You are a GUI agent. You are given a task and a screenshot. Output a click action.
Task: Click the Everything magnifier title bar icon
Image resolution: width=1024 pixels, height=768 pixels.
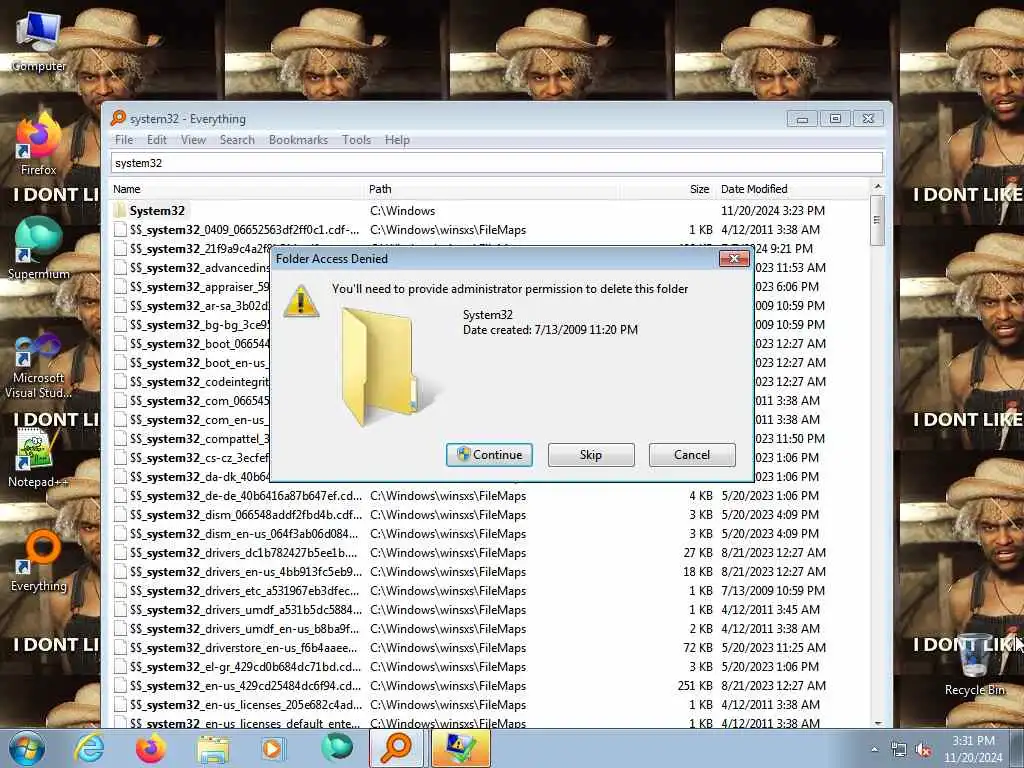118,118
